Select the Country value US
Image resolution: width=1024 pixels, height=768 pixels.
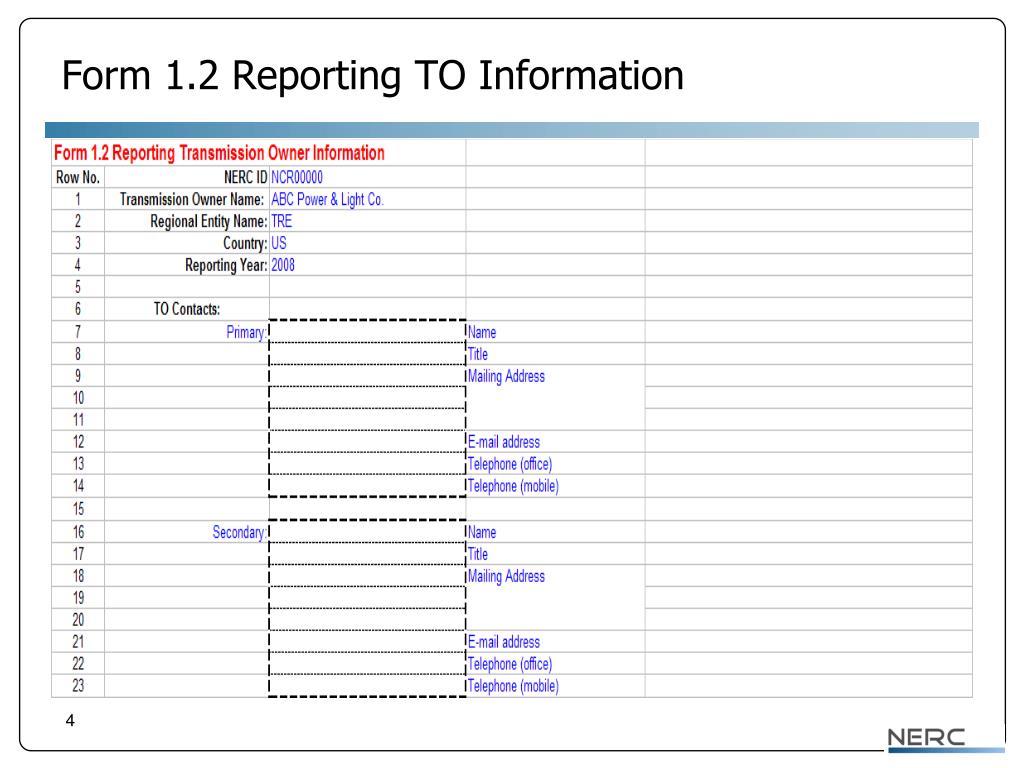point(279,243)
